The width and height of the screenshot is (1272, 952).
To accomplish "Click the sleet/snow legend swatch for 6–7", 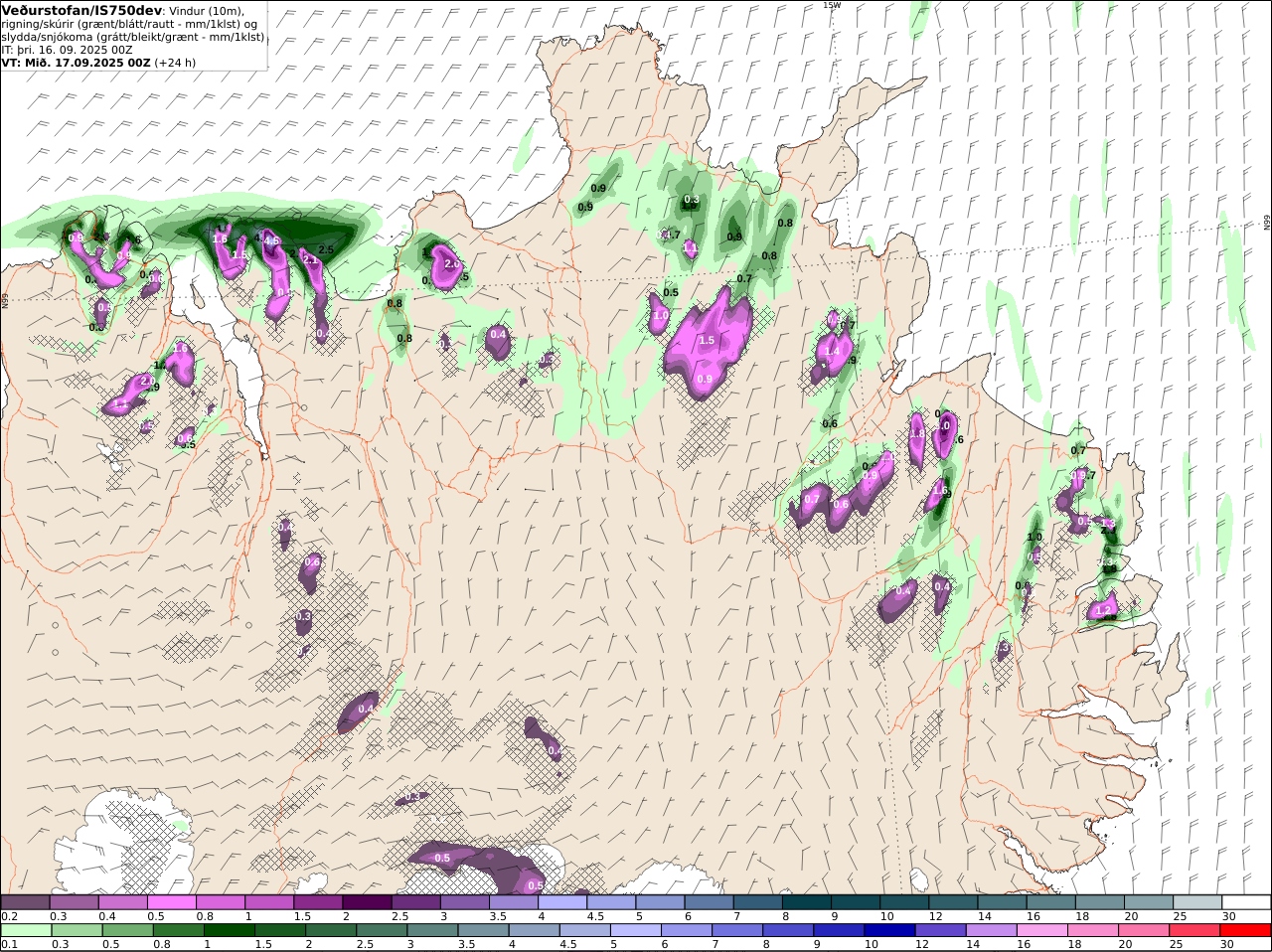I will [709, 902].
